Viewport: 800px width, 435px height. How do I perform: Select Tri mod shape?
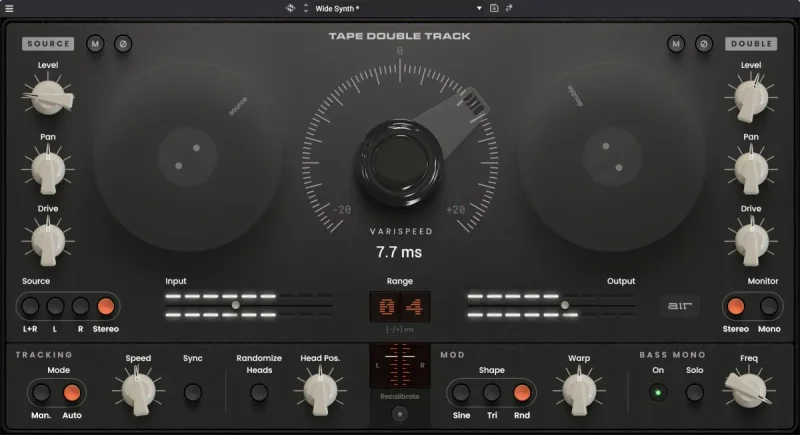tap(491, 393)
